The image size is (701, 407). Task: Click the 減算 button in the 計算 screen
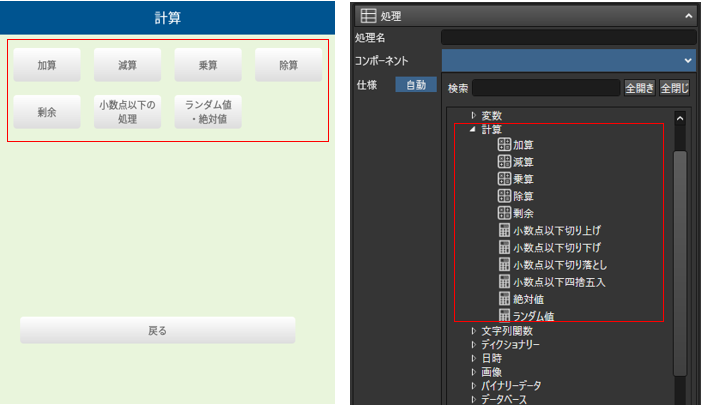tap(127, 65)
